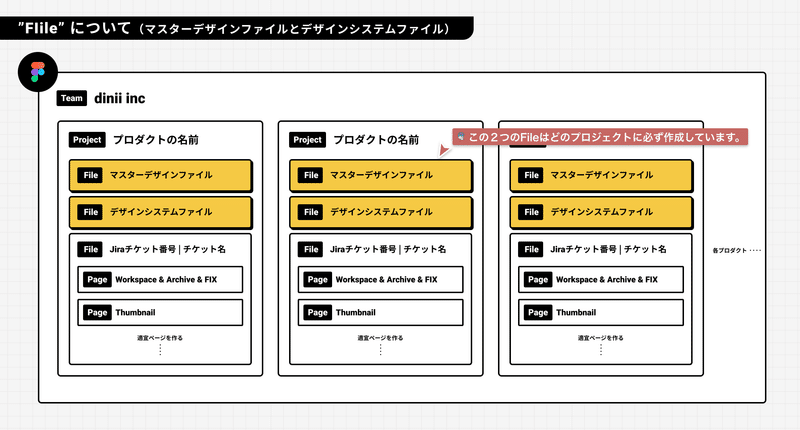Click the "各プロダクト" text
Screen dimensions: 800x430
click(729, 250)
